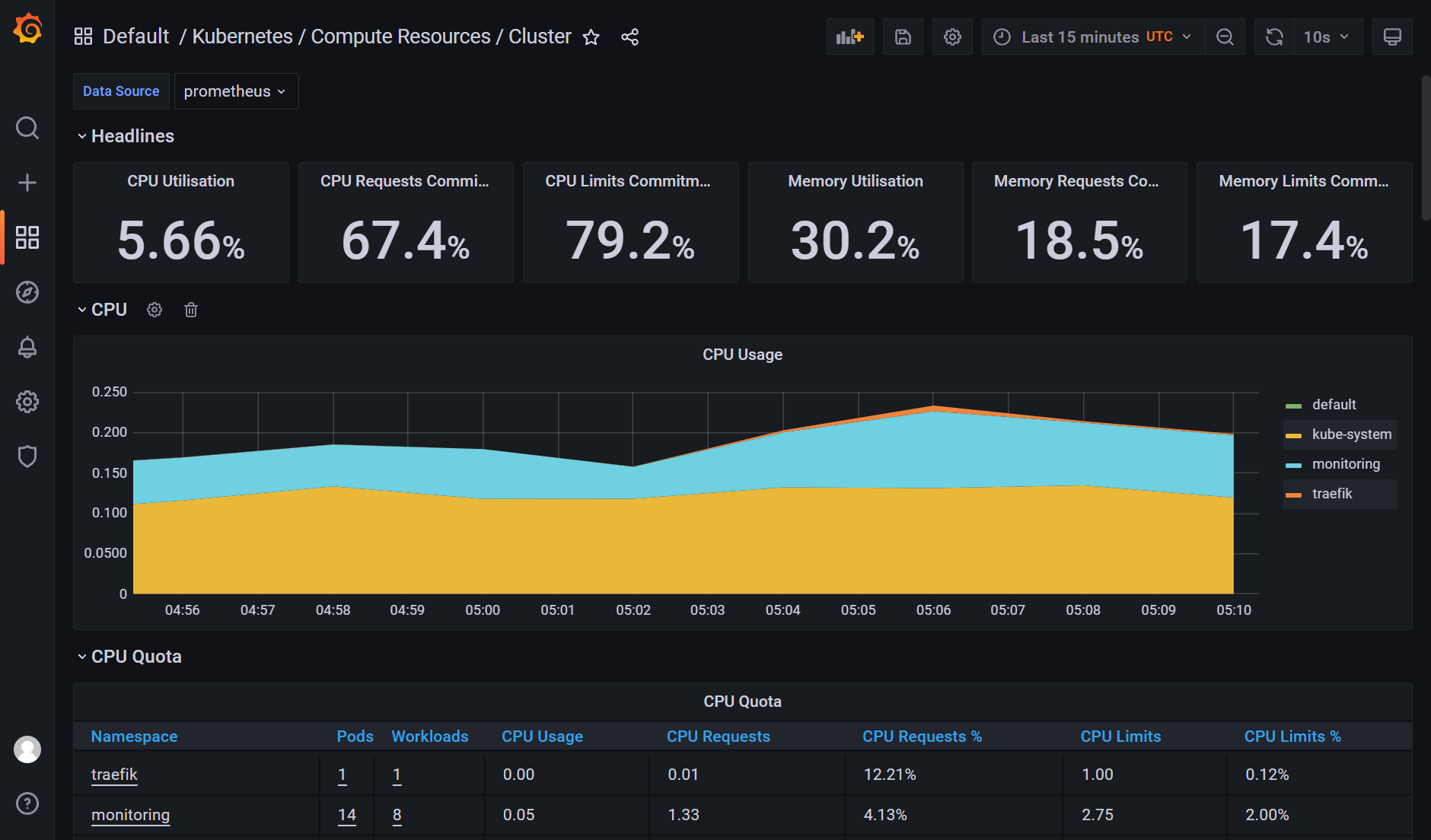Open the Explore compass icon

coord(27,292)
